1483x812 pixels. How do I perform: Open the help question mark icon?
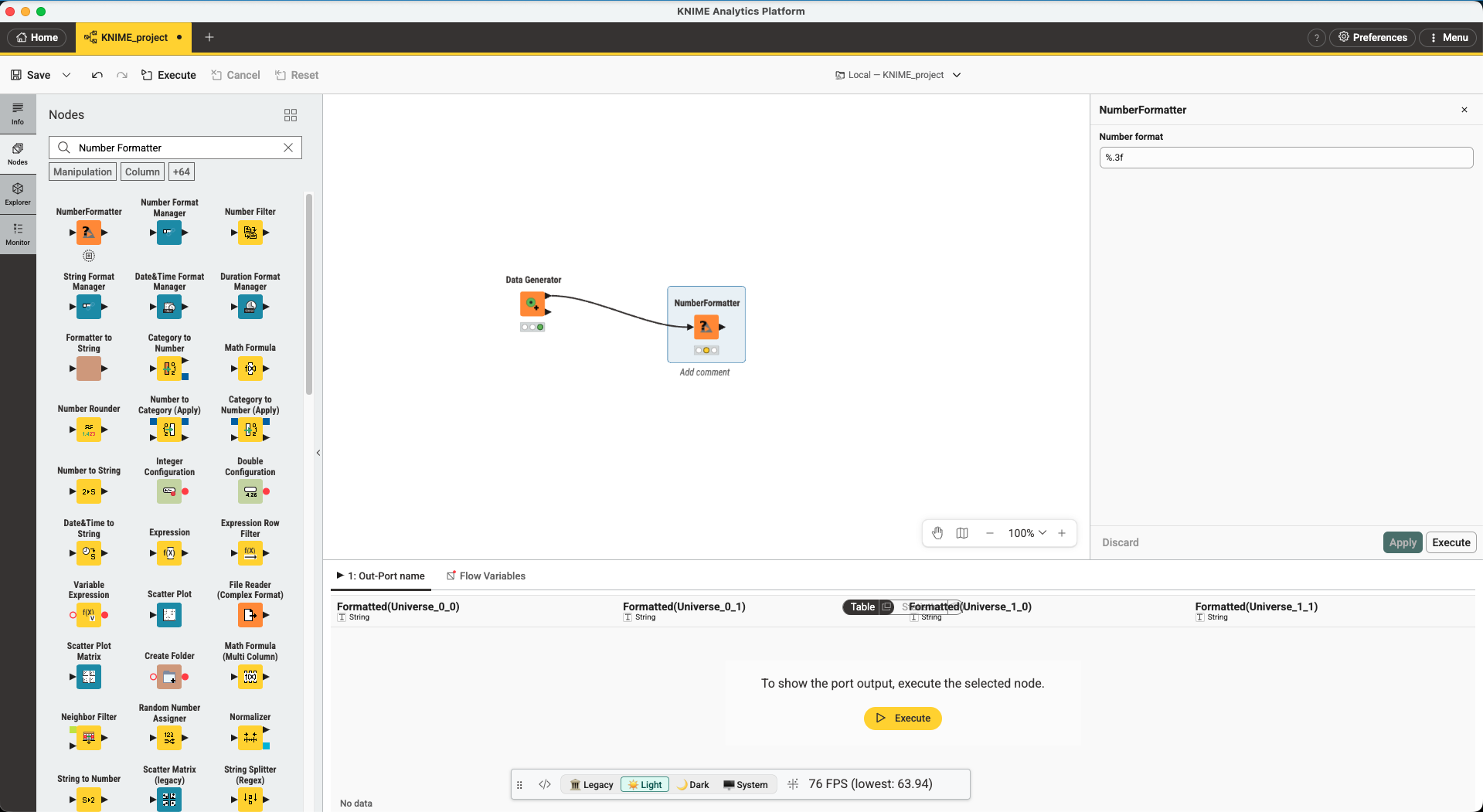[1317, 37]
